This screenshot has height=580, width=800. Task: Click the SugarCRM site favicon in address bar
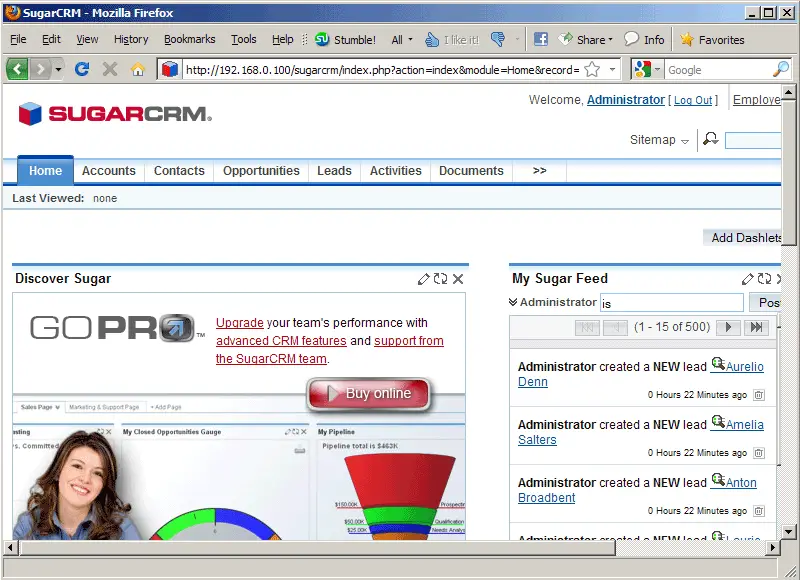pyautogui.click(x=170, y=69)
